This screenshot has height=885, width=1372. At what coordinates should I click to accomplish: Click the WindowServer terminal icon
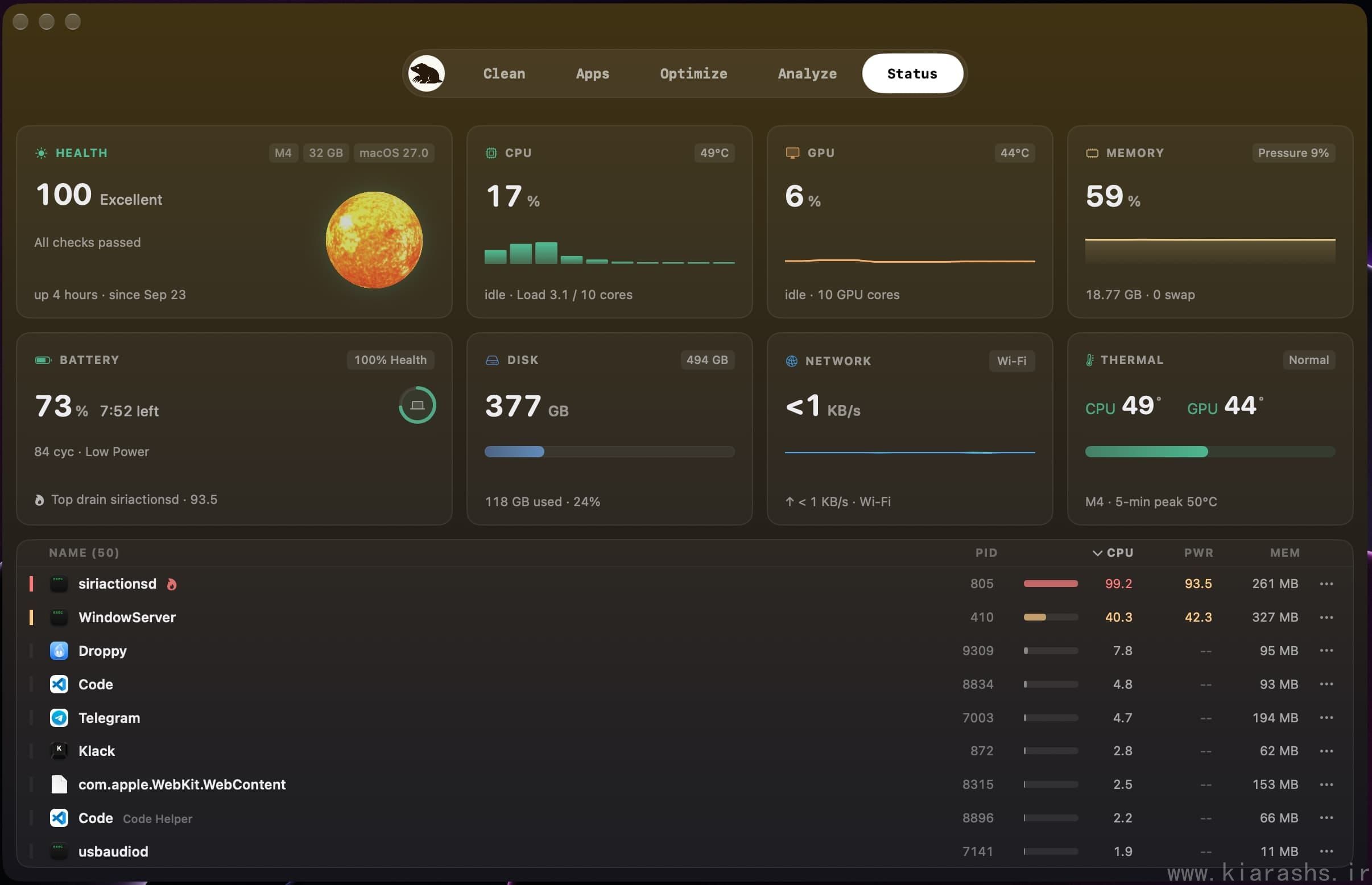59,617
